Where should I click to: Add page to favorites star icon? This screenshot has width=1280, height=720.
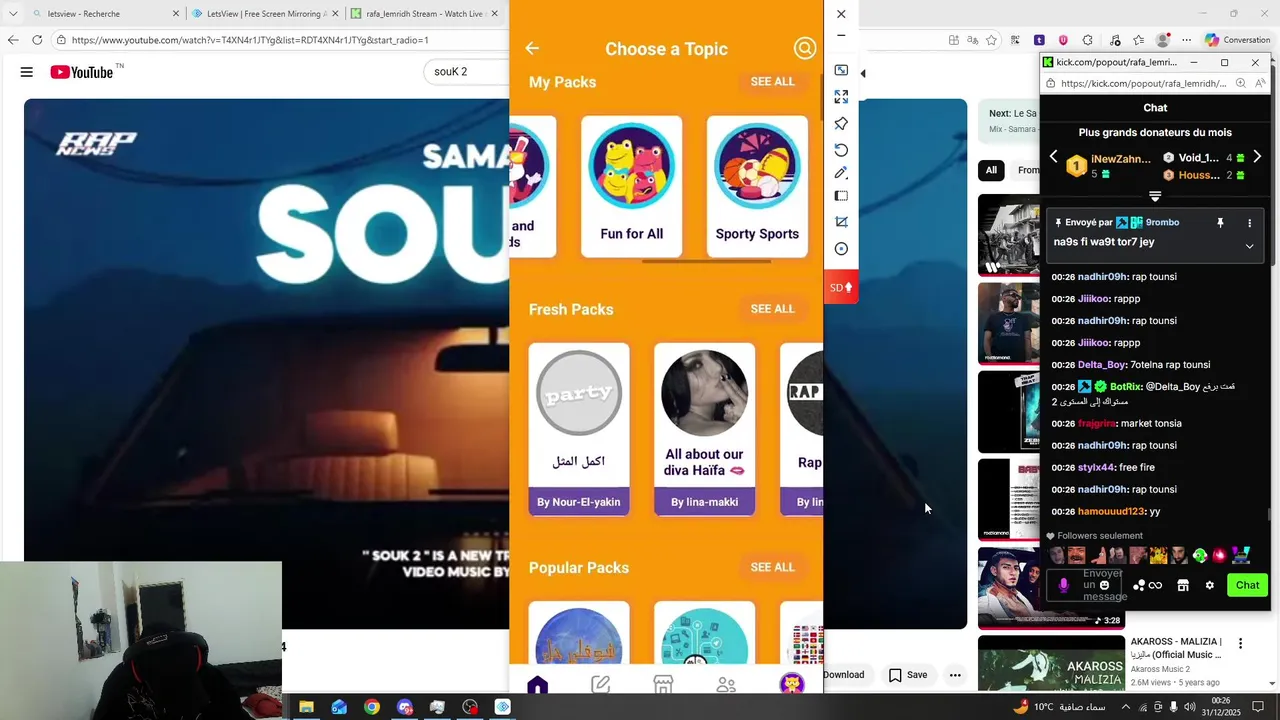pyautogui.click(x=992, y=40)
